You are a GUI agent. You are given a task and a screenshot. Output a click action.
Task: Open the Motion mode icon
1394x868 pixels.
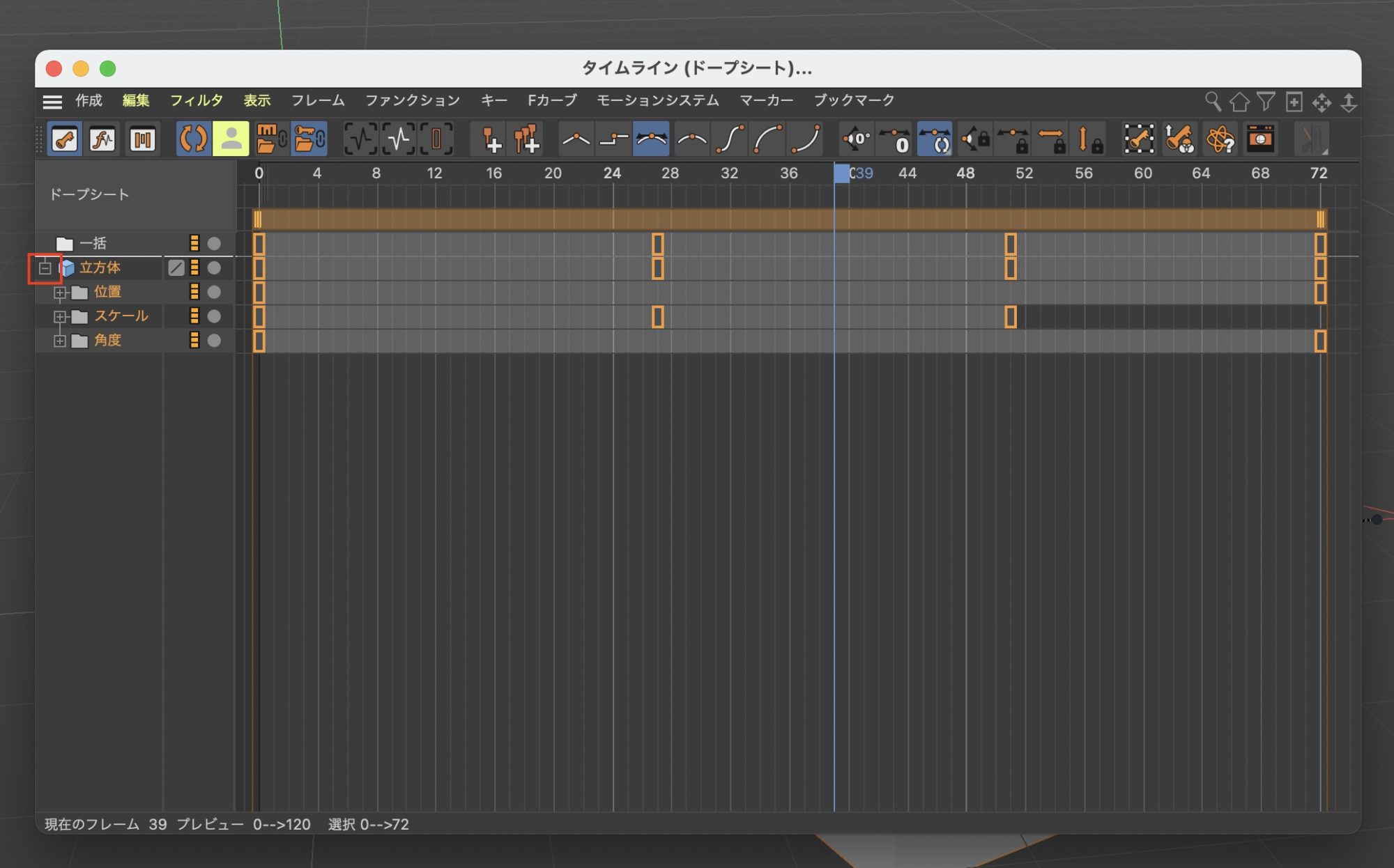coord(142,139)
